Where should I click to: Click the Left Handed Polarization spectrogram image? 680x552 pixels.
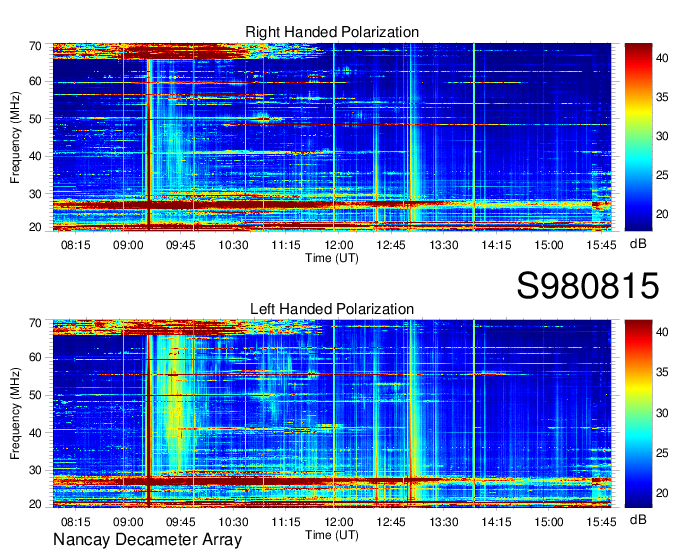pyautogui.click(x=332, y=414)
